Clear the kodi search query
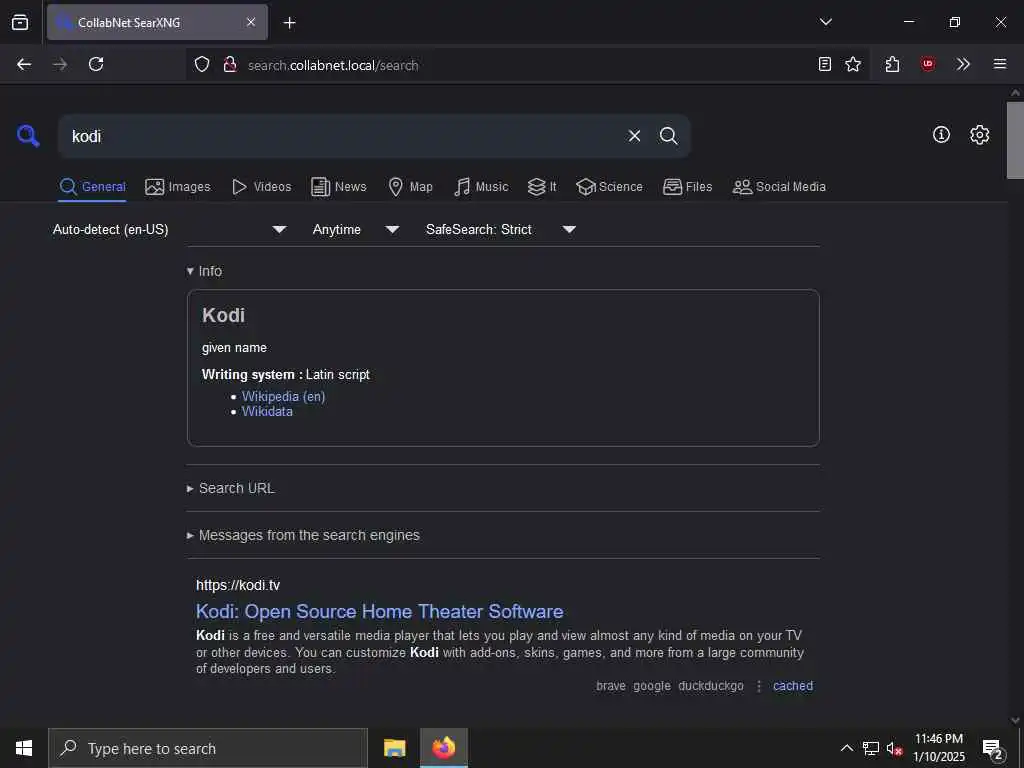Screen dimensions: 1024x768 click(x=634, y=136)
